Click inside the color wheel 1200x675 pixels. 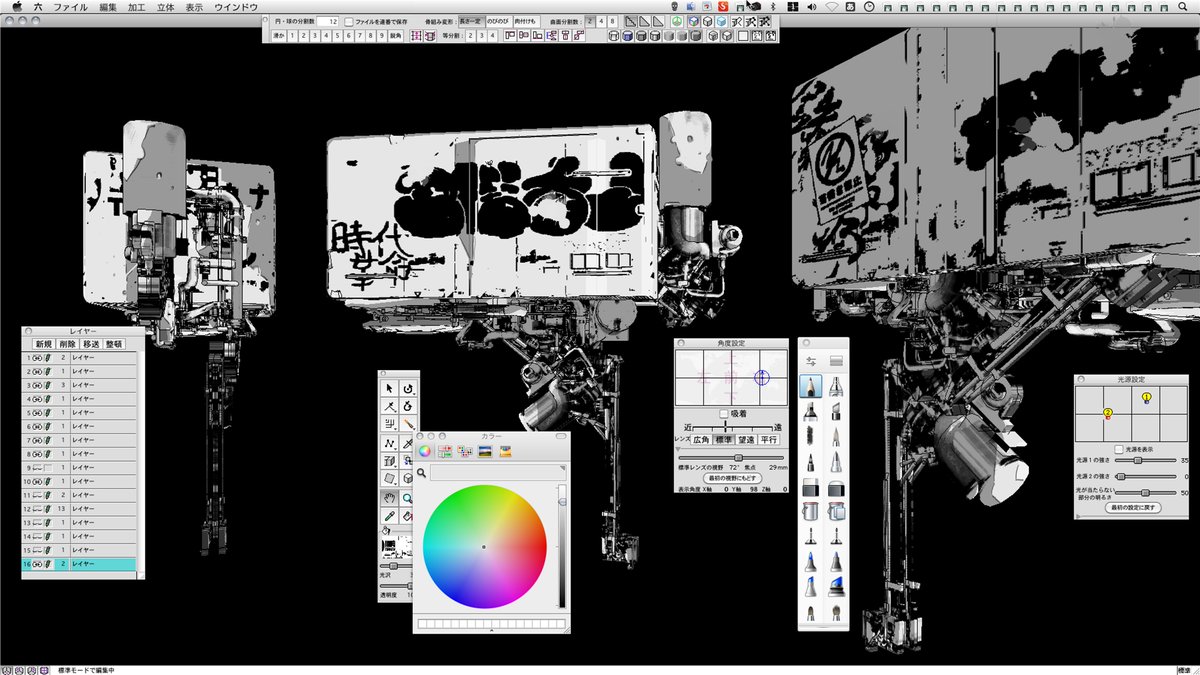coord(484,547)
